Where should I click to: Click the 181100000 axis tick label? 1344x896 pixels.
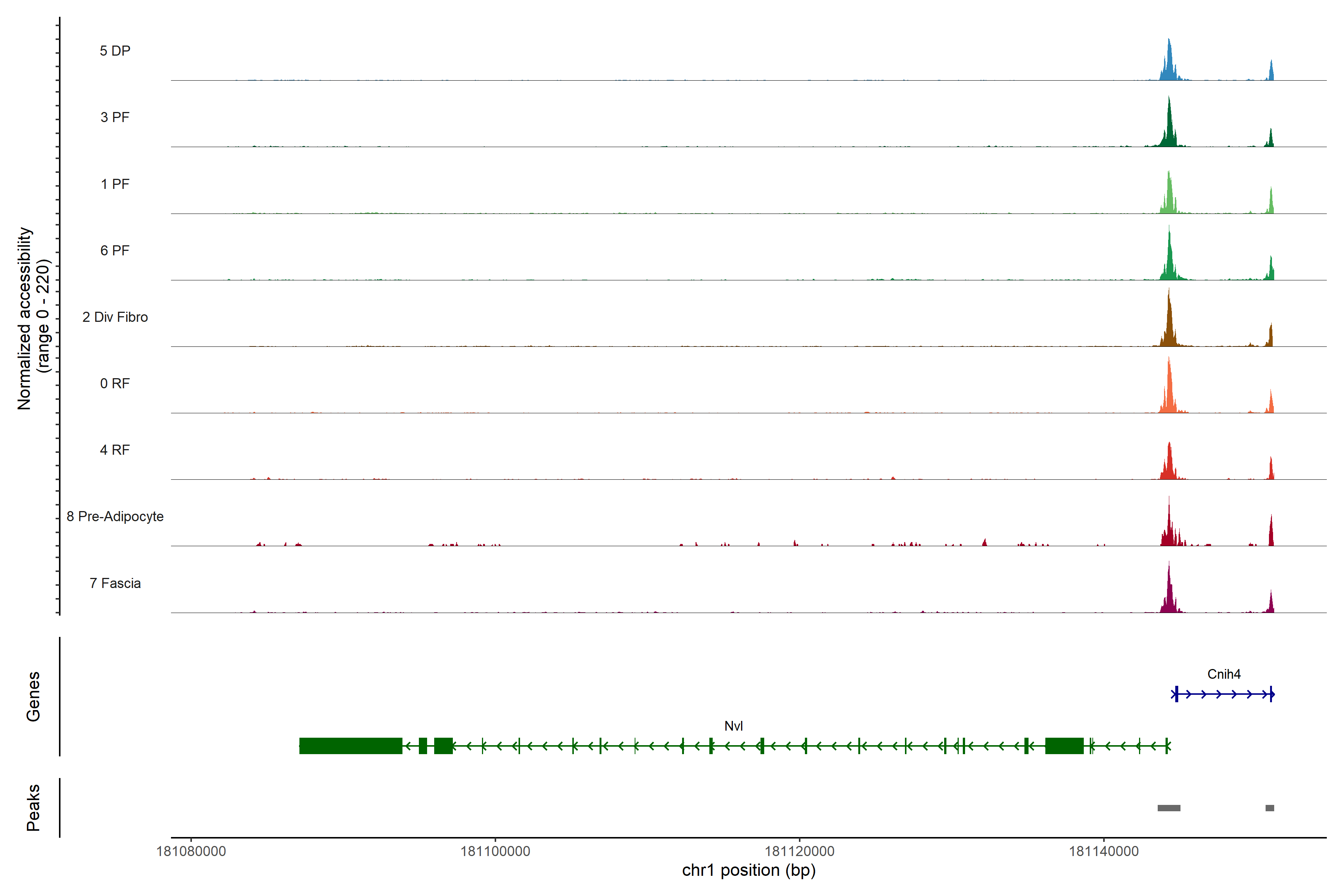(x=495, y=852)
